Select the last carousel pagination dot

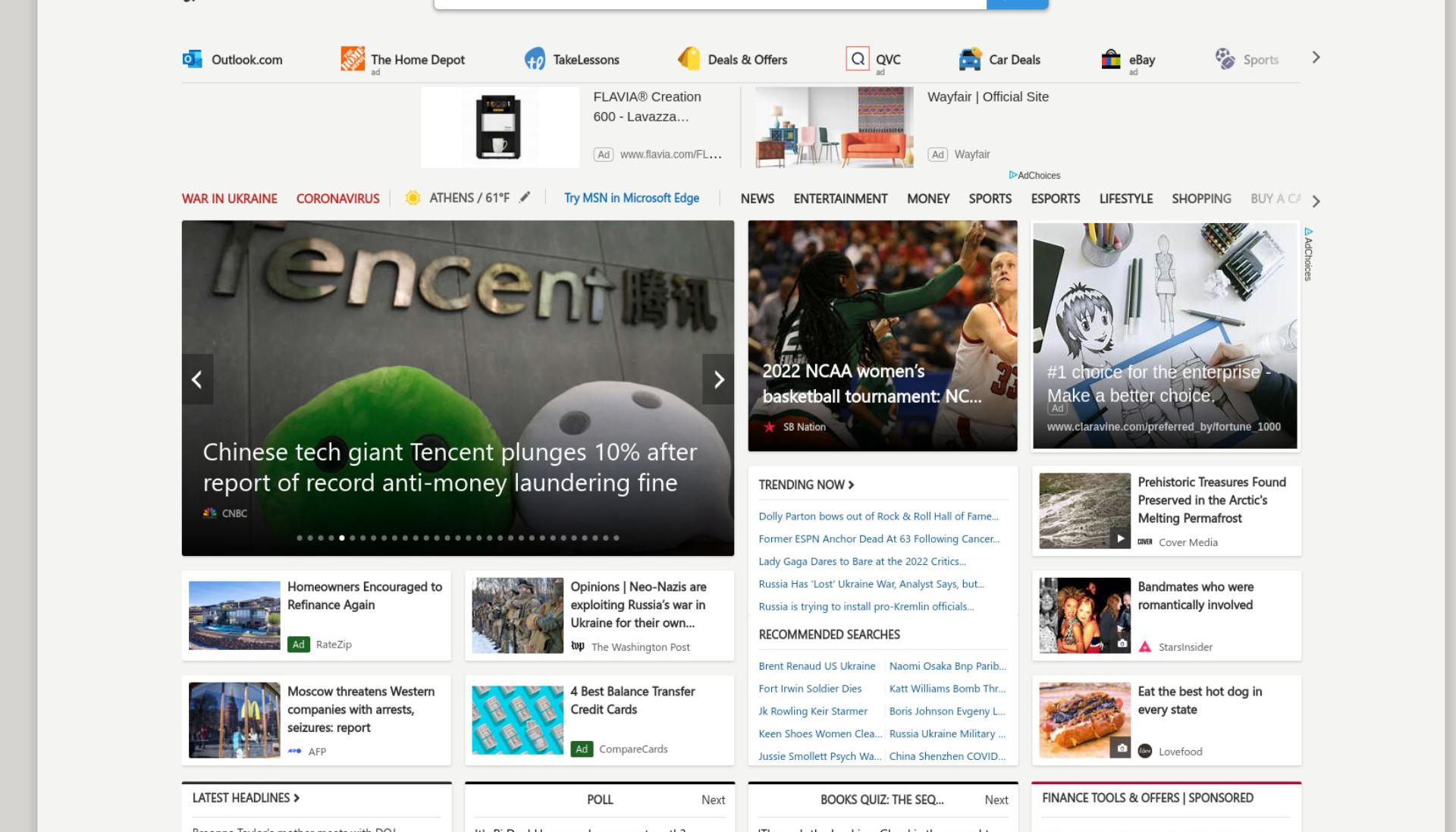[617, 538]
